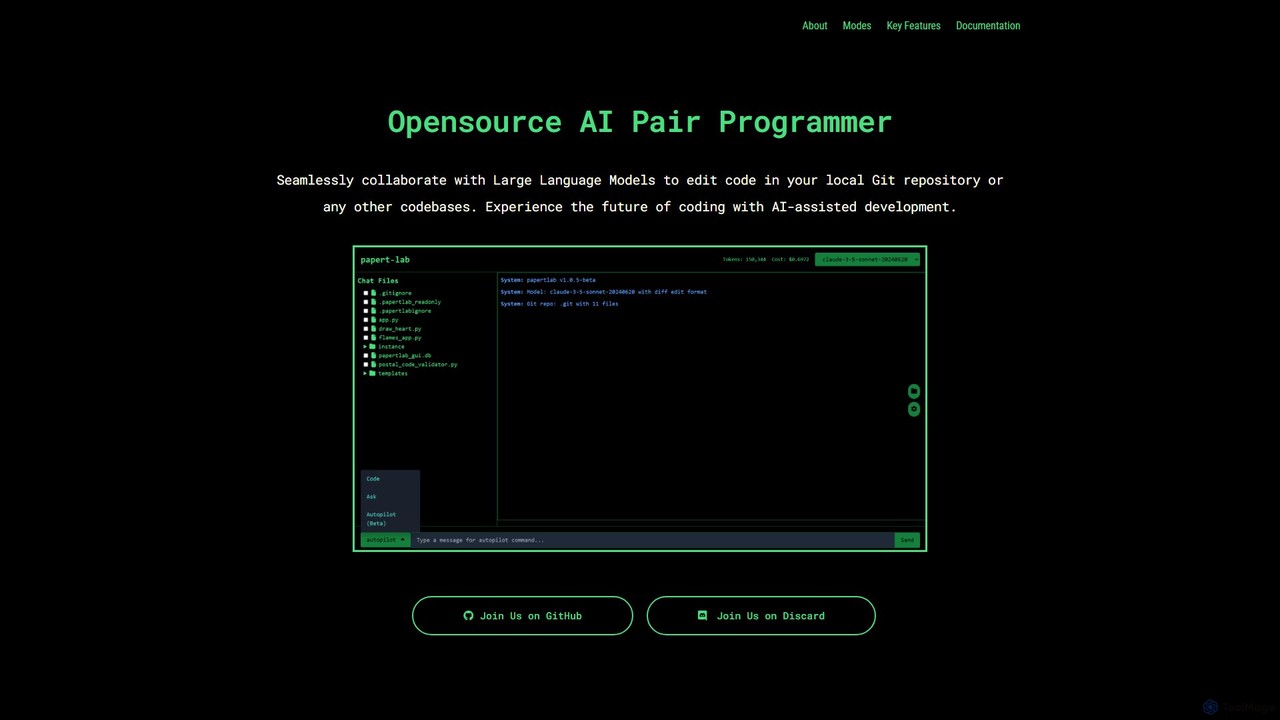Click the Send button
Viewport: 1280px width, 720px height.
pyautogui.click(x=907, y=540)
